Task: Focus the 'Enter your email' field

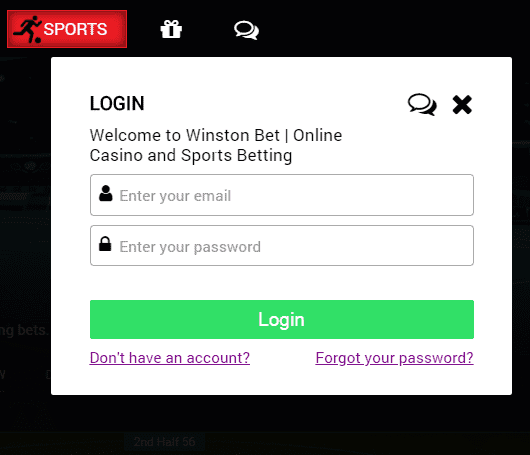Action: (282, 195)
